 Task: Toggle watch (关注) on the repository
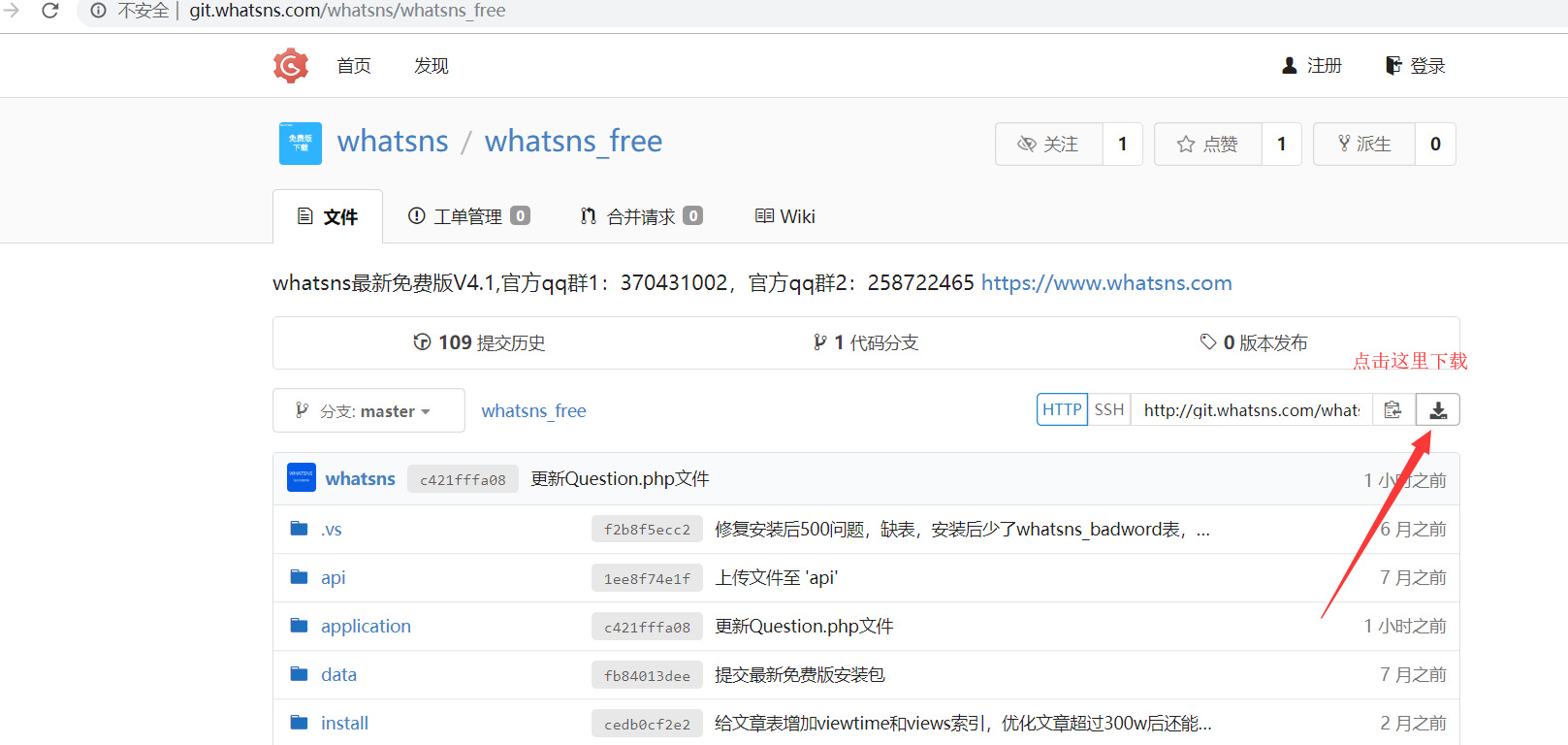point(1049,145)
